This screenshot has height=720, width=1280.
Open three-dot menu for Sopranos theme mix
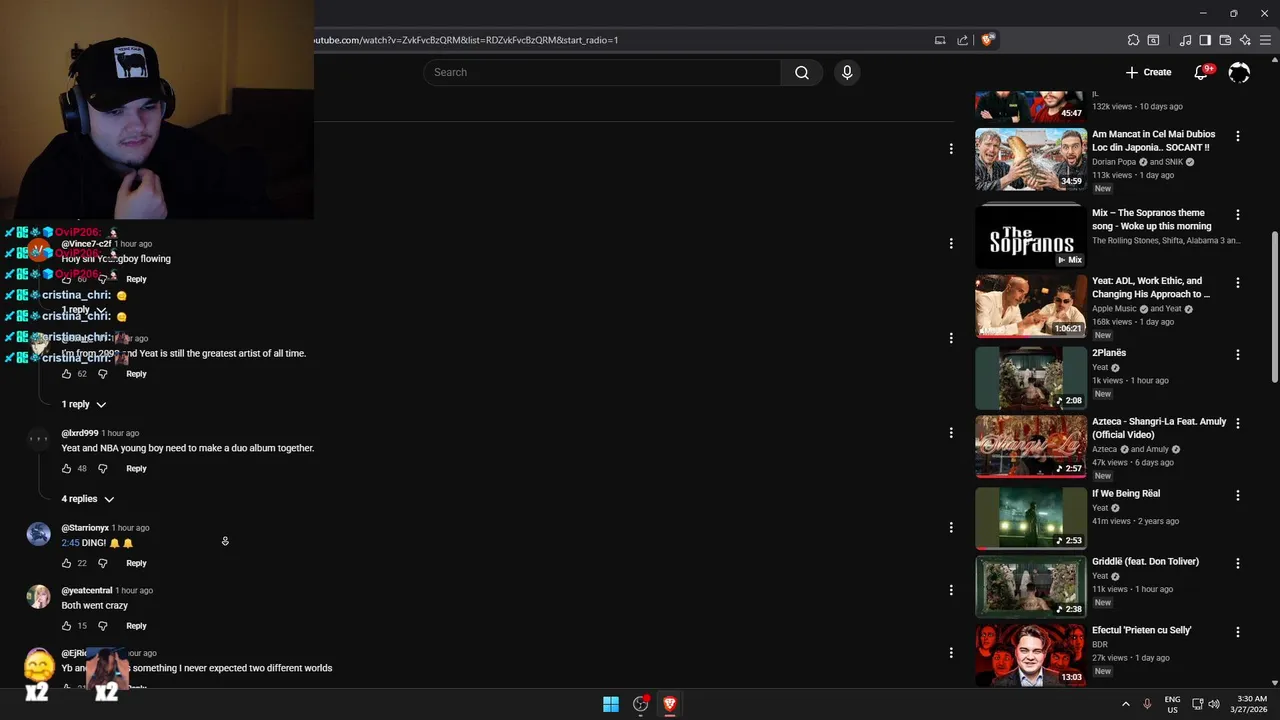[x=1238, y=215]
